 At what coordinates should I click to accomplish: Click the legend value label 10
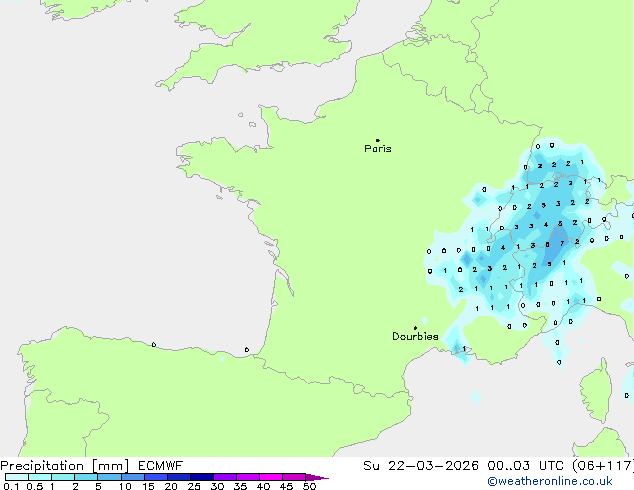[125, 486]
